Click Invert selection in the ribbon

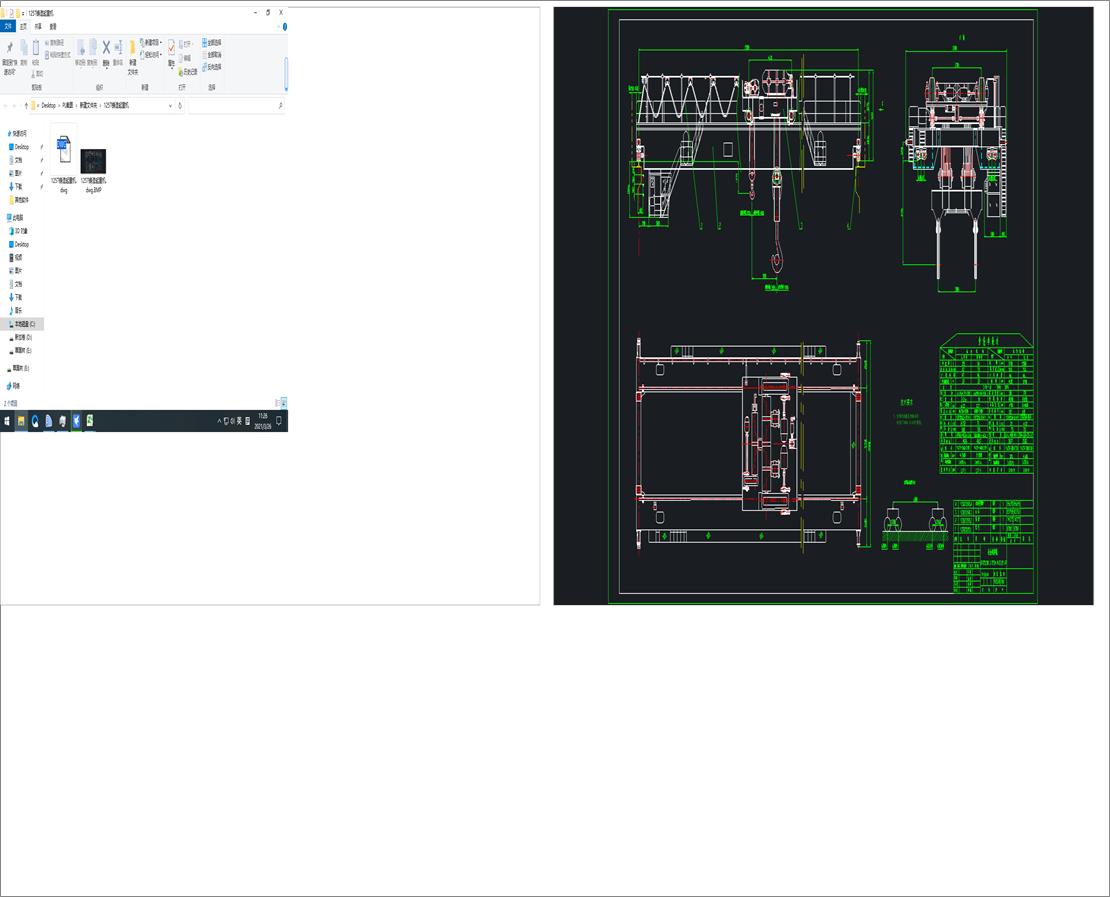[212, 67]
